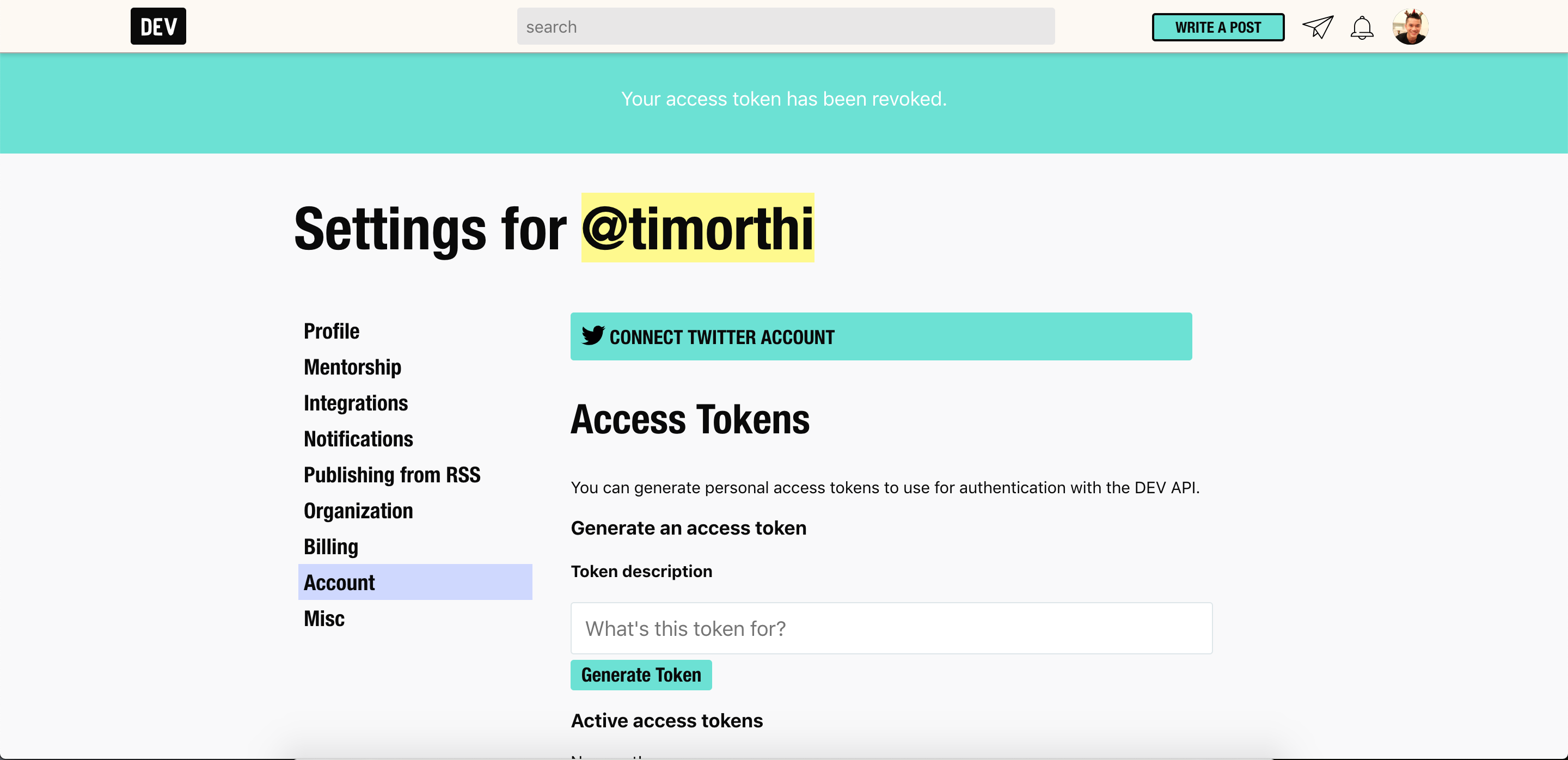The image size is (1568, 760).
Task: Click Connect Twitter Account banner
Action: point(880,336)
